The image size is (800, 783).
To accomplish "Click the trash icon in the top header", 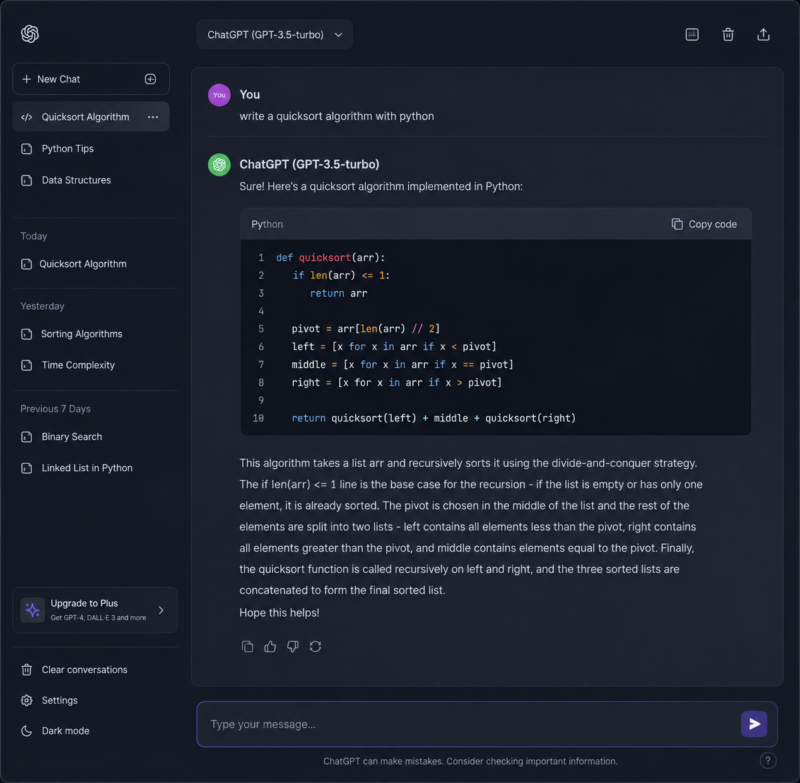I will pyautogui.click(x=728, y=35).
